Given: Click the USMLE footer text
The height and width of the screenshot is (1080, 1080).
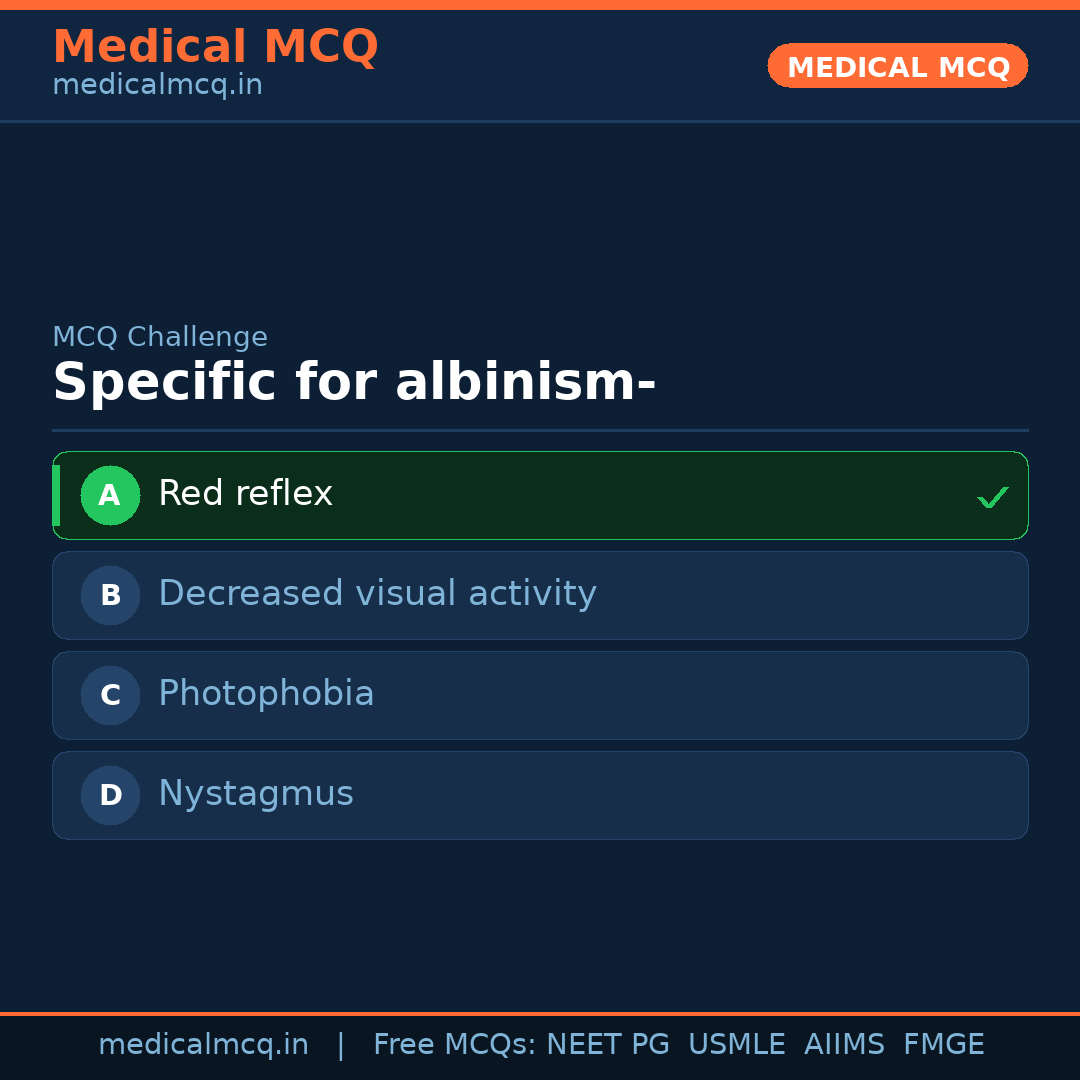Looking at the screenshot, I should (736, 1045).
